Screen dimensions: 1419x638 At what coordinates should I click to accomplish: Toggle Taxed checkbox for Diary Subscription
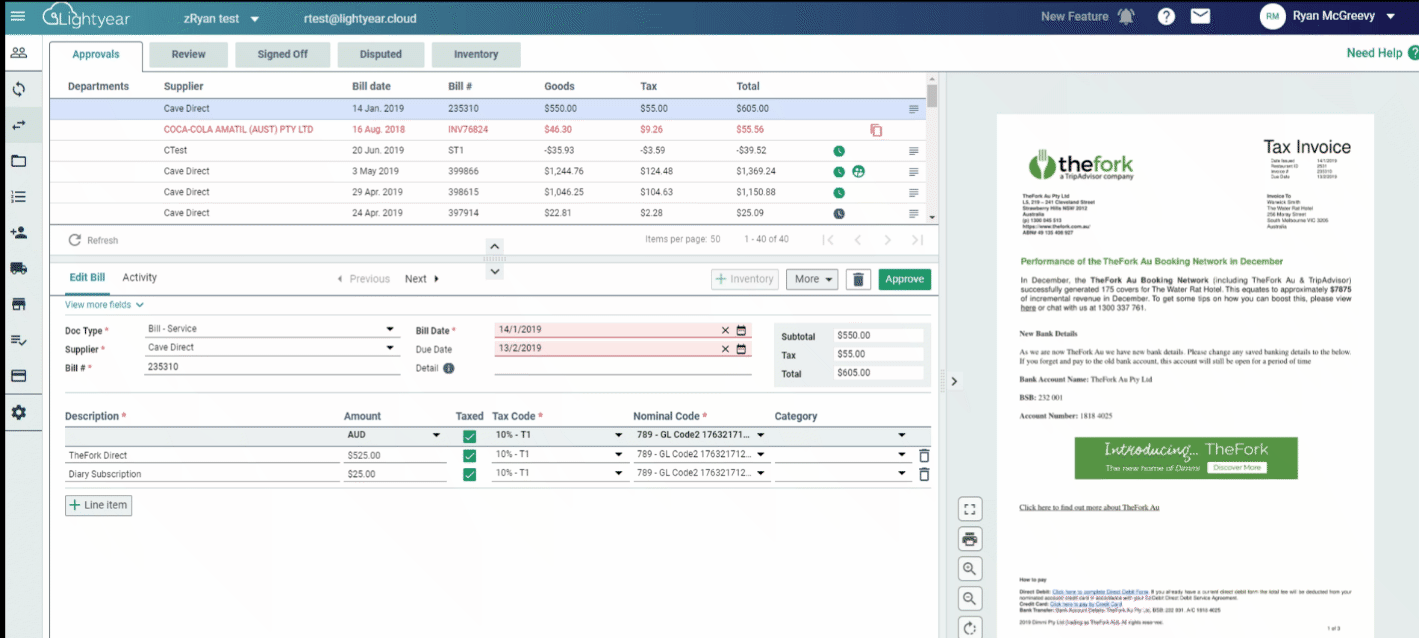coord(469,474)
